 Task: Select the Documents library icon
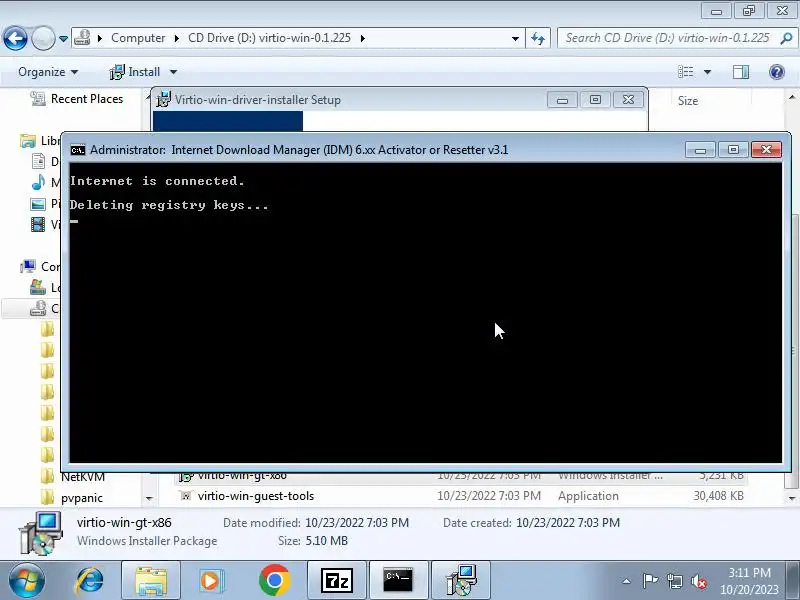[38, 162]
